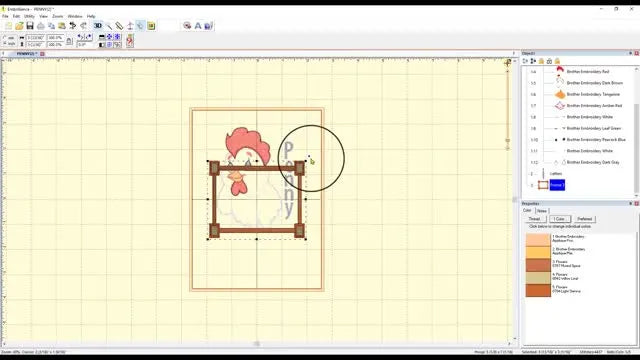This screenshot has width=640, height=360.
Task: Click the icon right of ruler tool
Action: (130, 26)
